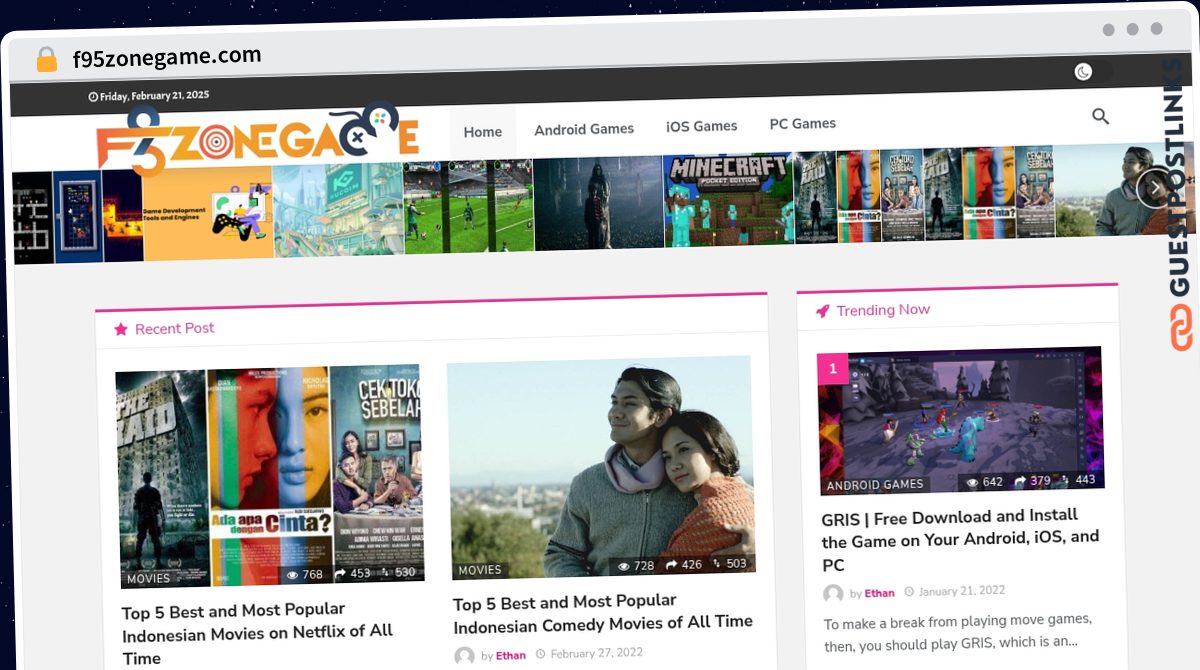Open the Indonesian Movies on Netflix post title
Viewport: 1200px width, 670px height.
coord(258,633)
